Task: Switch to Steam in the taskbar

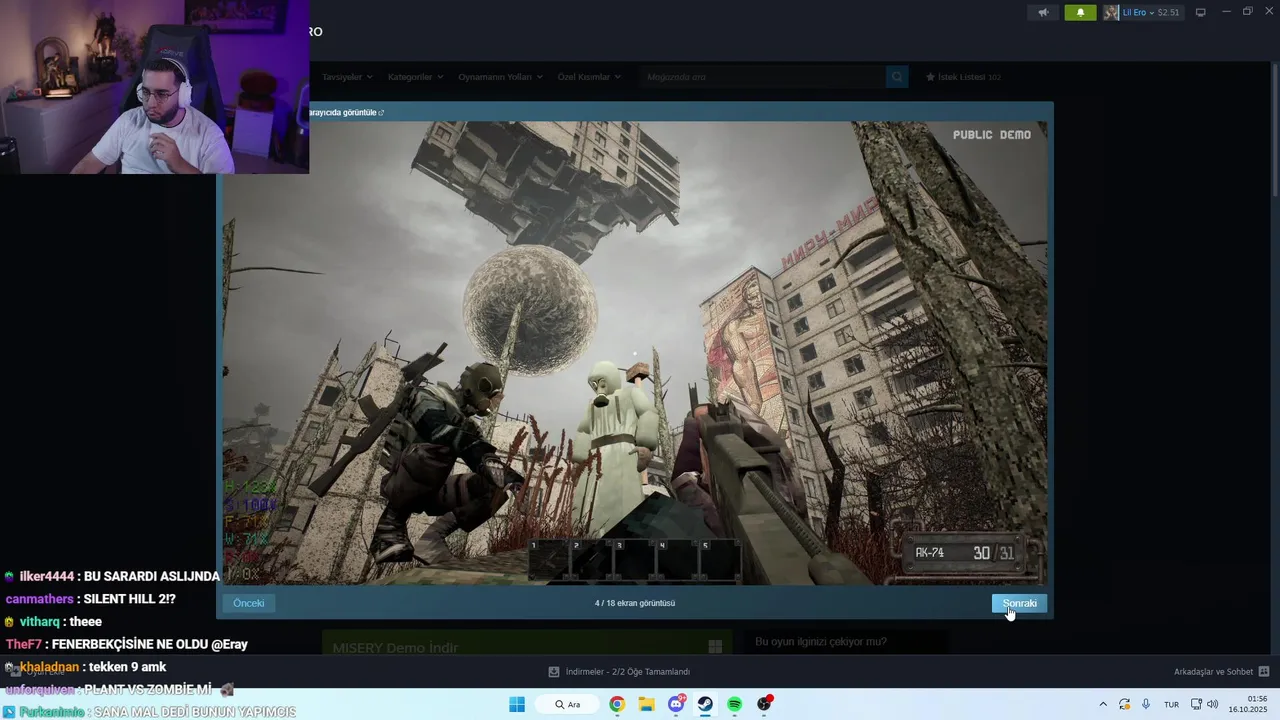Action: pos(705,704)
